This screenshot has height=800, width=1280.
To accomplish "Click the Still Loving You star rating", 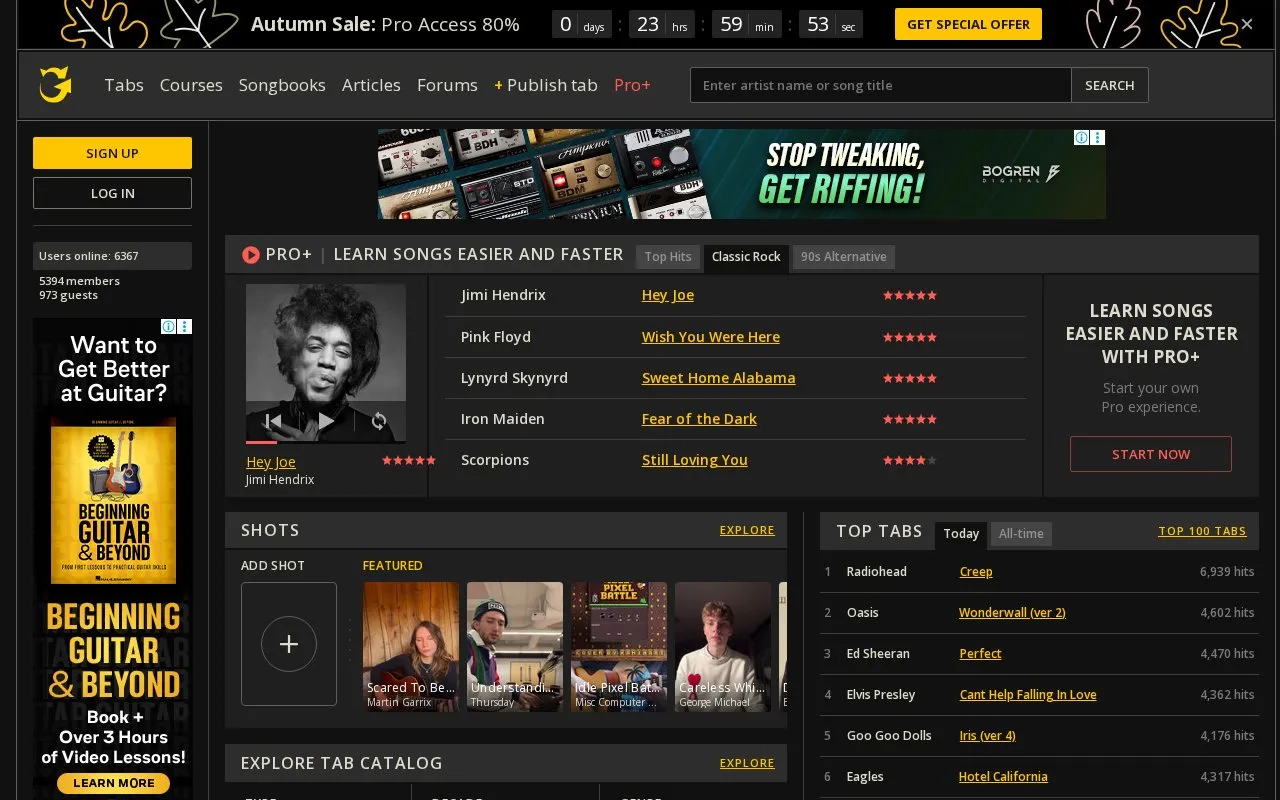I will click(x=910, y=461).
